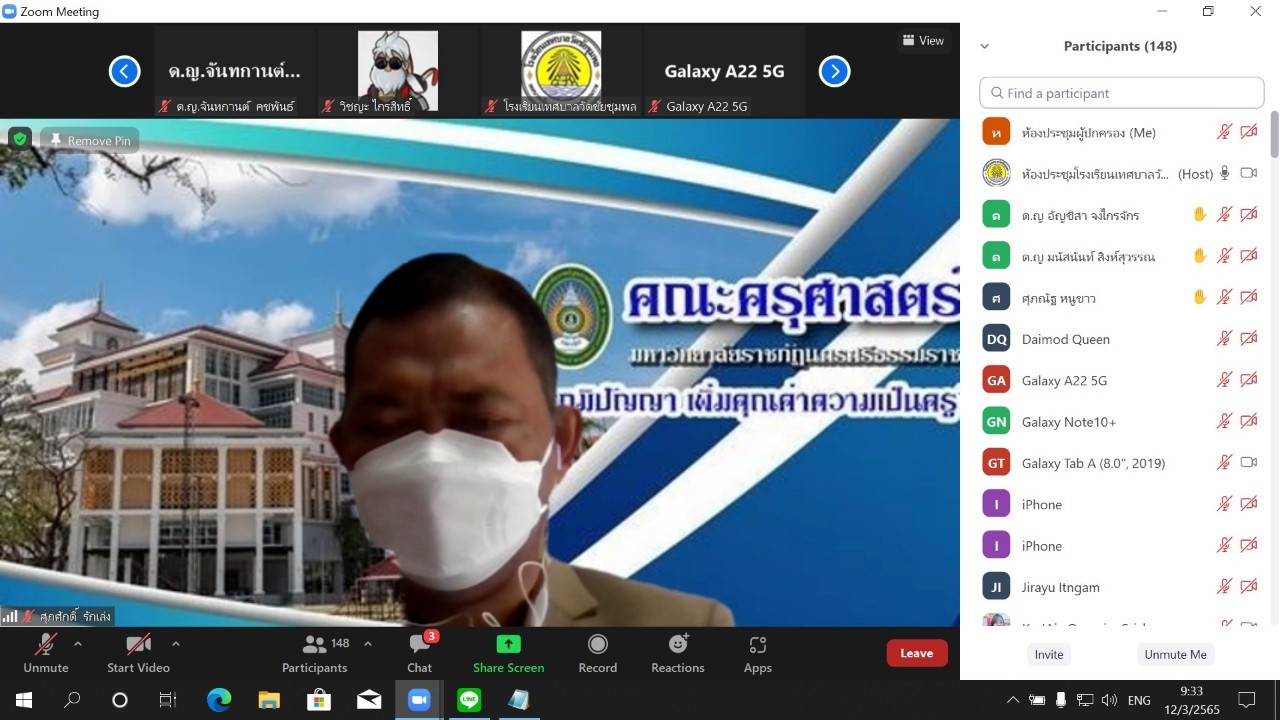Image resolution: width=1280 pixels, height=720 pixels.
Task: Show previous video thumbnails with left arrow
Action: 124,71
